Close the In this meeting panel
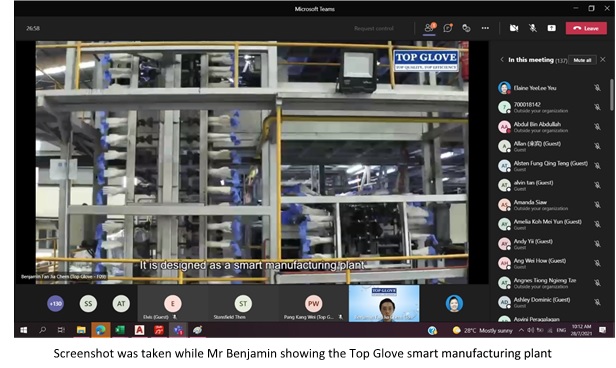 click(603, 60)
